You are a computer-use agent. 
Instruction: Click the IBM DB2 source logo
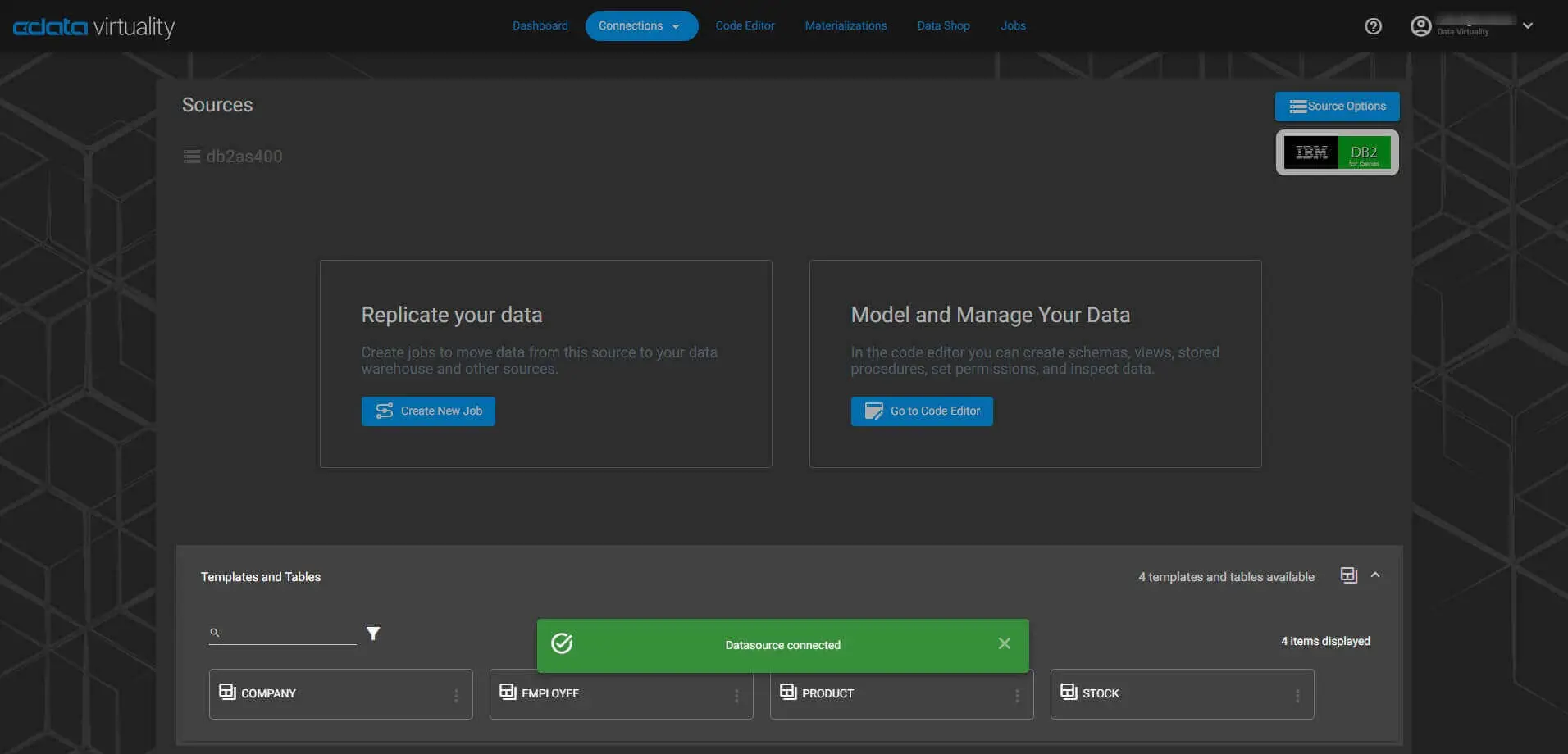pos(1337,152)
